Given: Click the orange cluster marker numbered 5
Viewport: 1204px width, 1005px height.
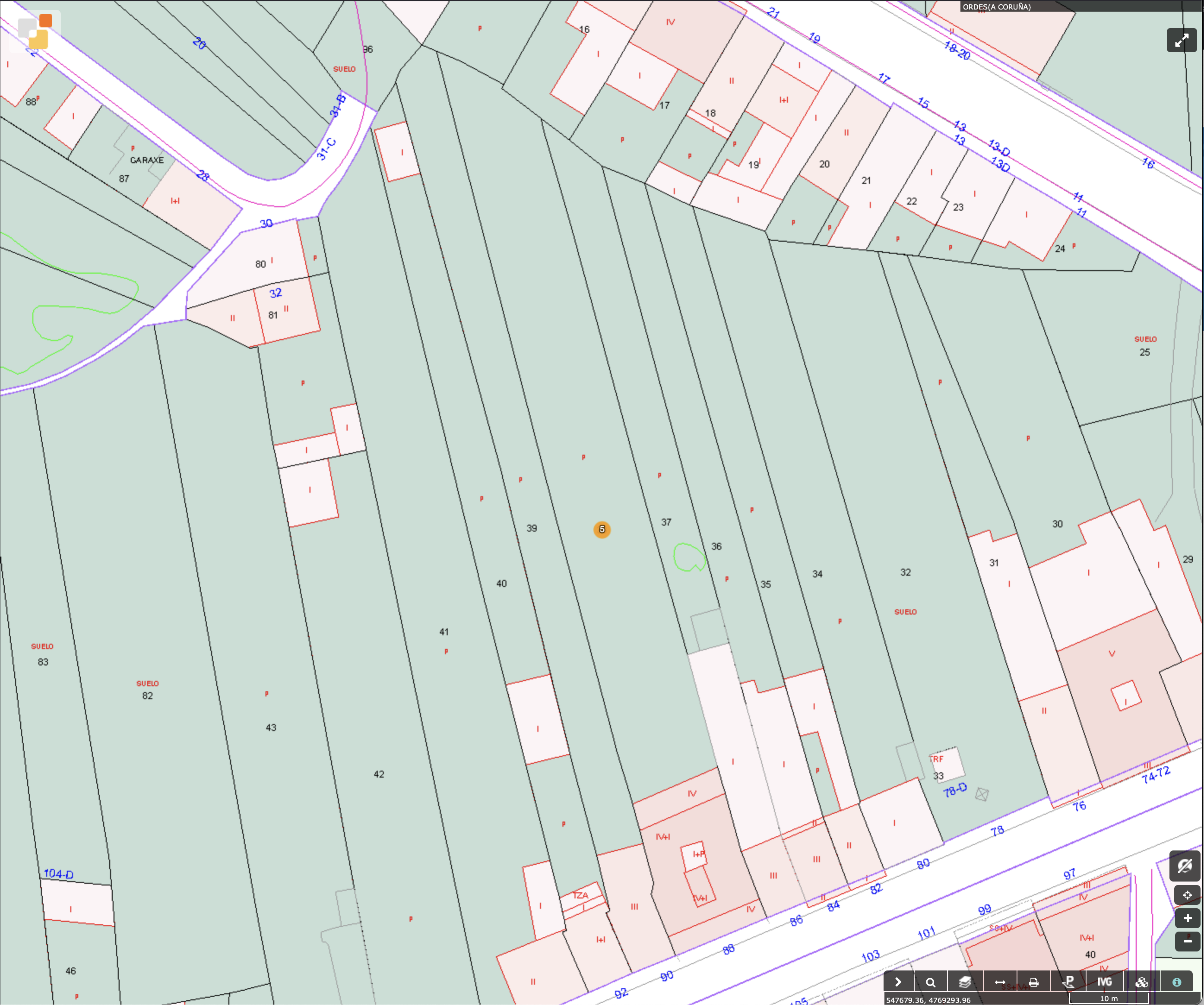Looking at the screenshot, I should (x=602, y=529).
